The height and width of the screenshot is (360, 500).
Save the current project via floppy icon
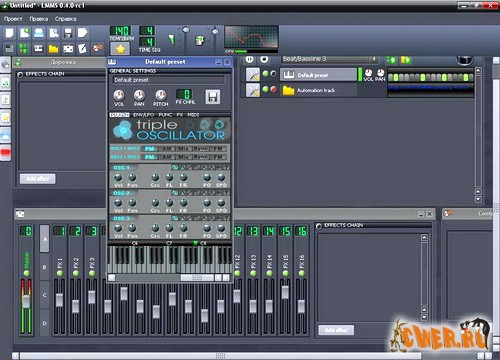pyautogui.click(x=68, y=33)
